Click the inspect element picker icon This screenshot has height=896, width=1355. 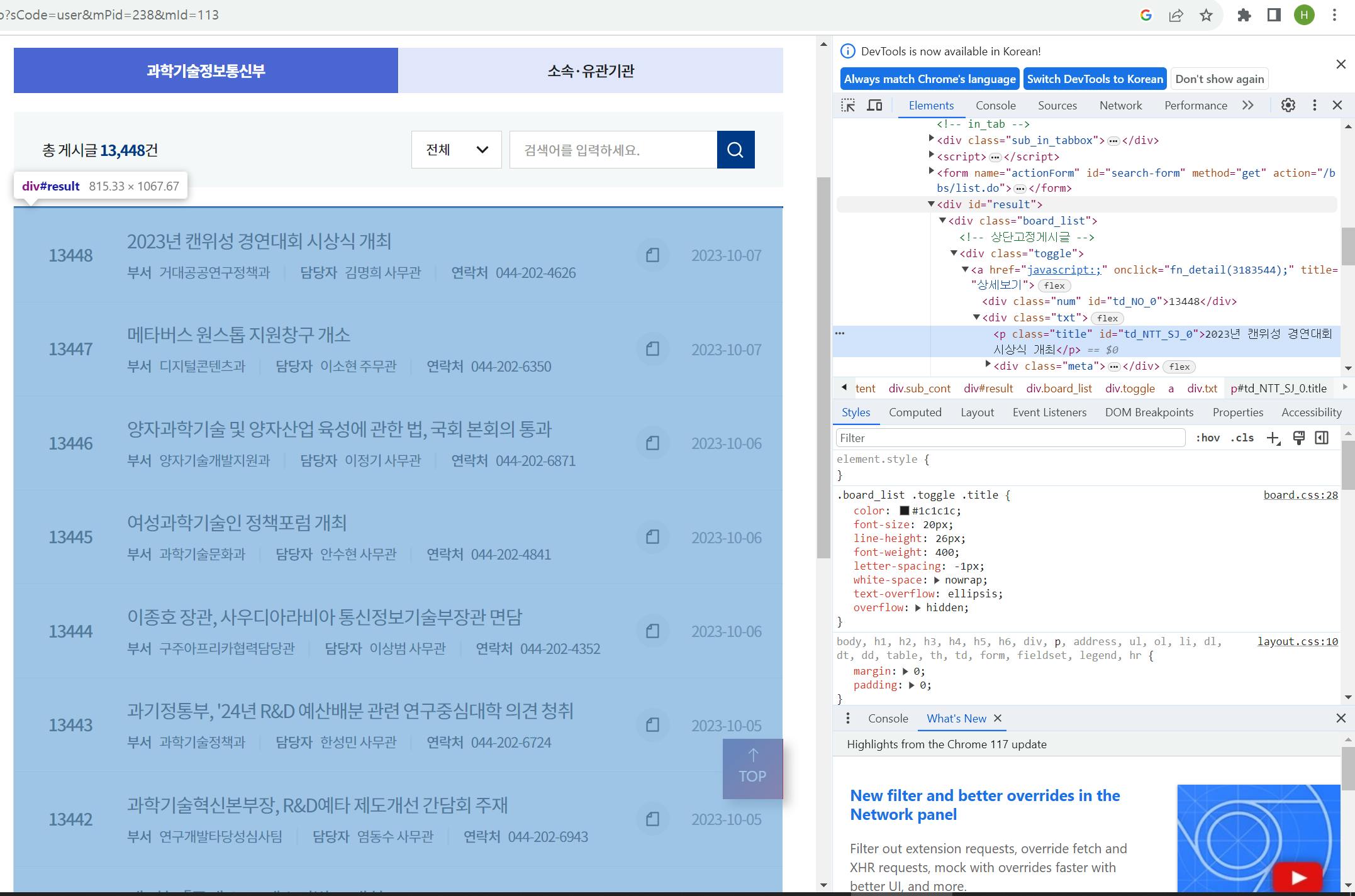point(848,106)
